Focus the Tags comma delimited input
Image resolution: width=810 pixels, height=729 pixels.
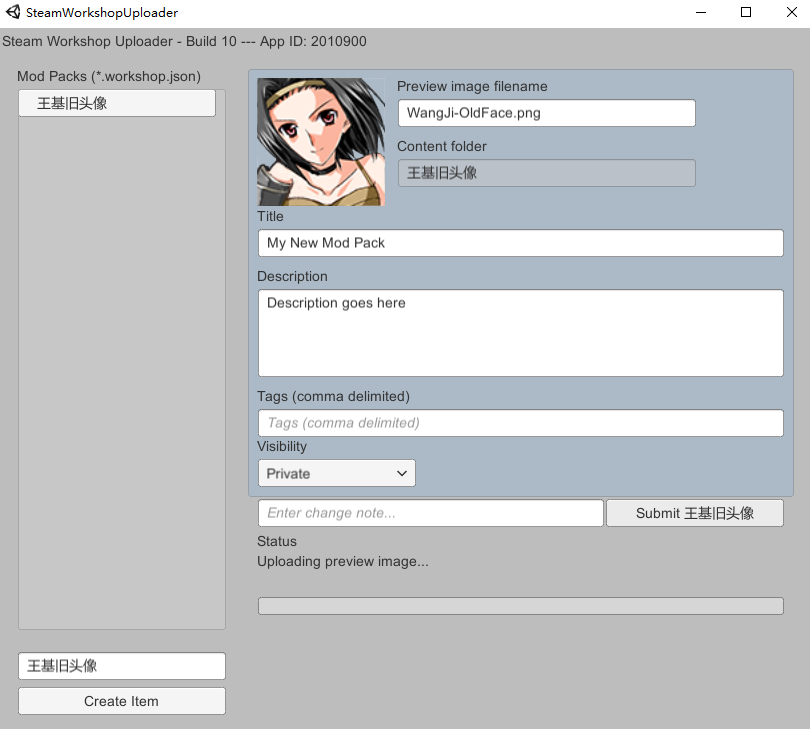pyautogui.click(x=521, y=423)
